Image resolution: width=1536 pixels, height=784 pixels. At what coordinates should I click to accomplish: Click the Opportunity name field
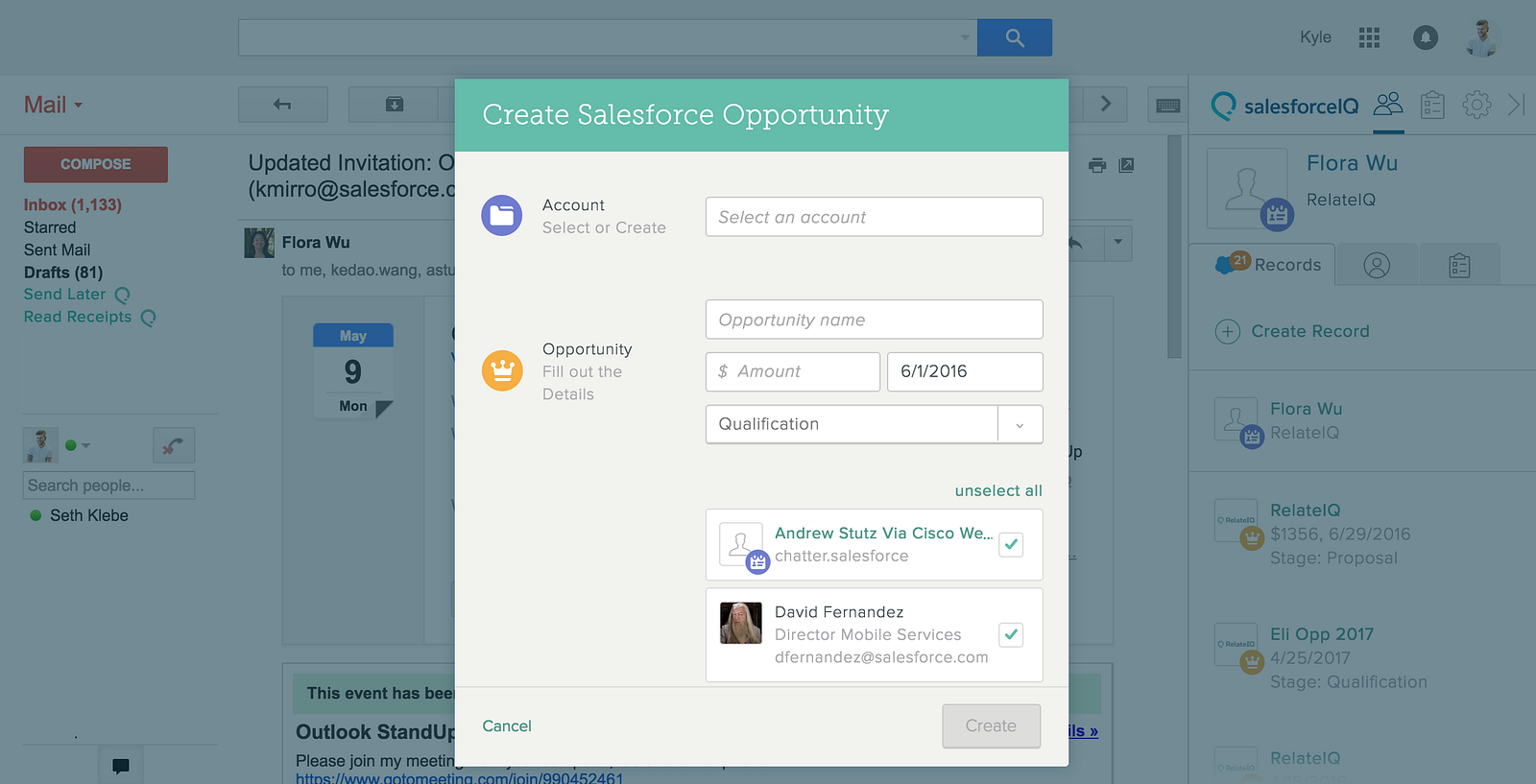coord(875,320)
